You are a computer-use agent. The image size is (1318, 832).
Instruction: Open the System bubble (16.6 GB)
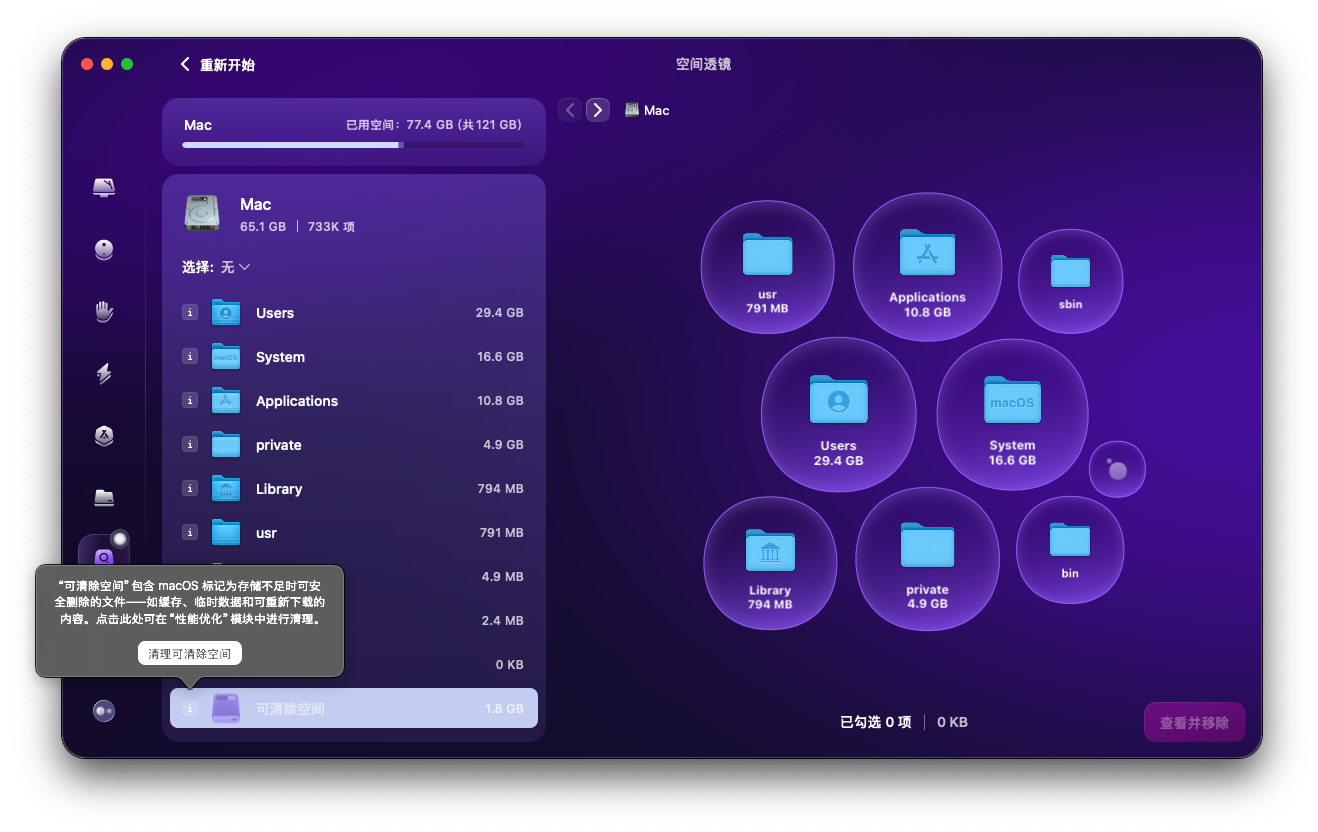1012,414
